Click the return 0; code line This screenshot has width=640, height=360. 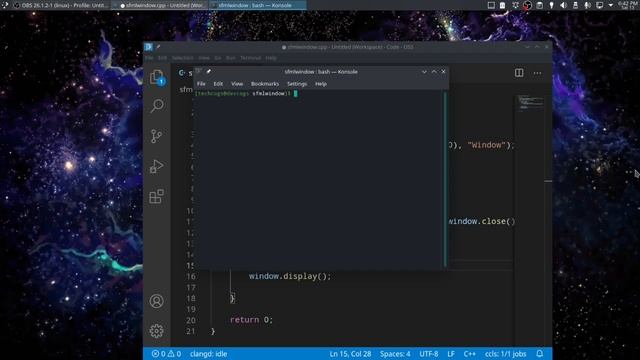coord(251,320)
